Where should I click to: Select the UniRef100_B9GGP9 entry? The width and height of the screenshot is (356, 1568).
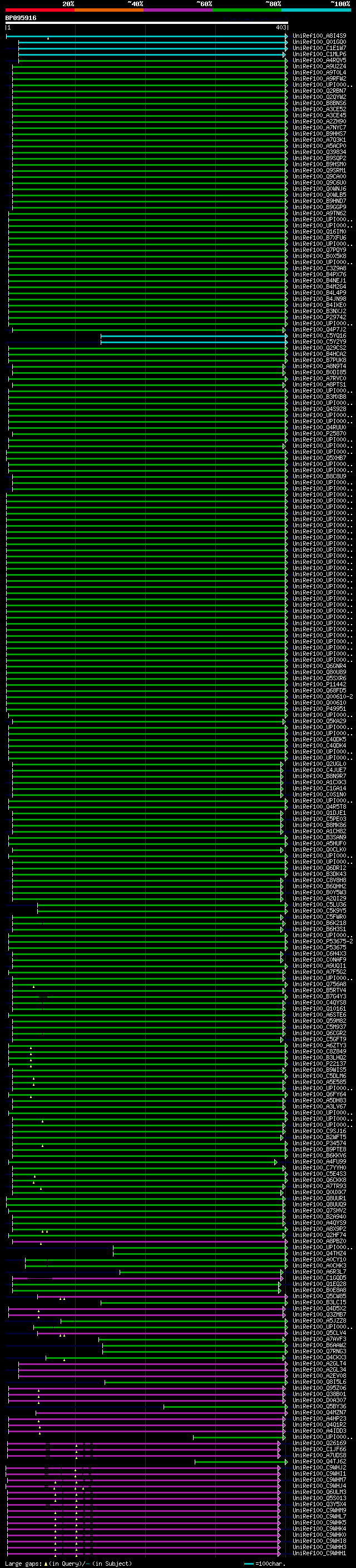point(319,207)
